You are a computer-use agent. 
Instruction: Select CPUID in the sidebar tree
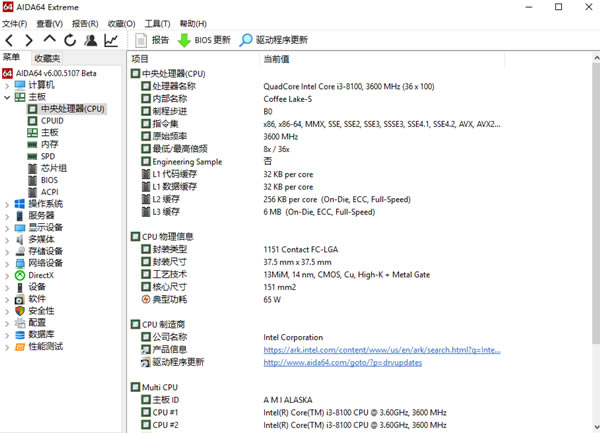52,120
